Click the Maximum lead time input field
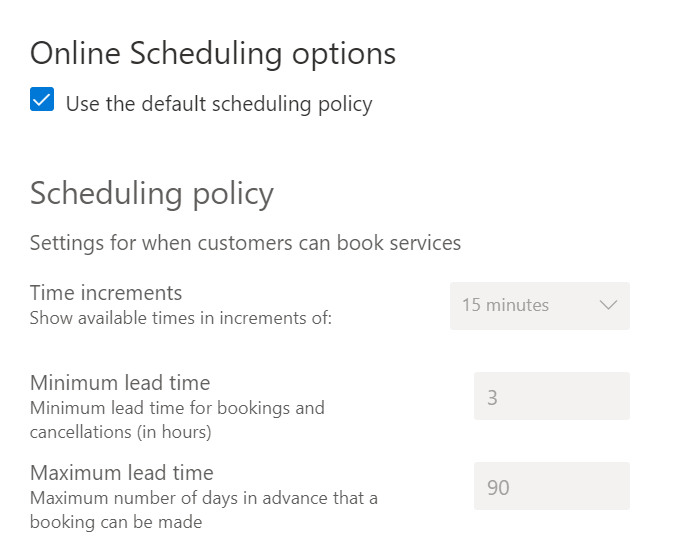Screen dimensions: 688x552 coord(551,486)
